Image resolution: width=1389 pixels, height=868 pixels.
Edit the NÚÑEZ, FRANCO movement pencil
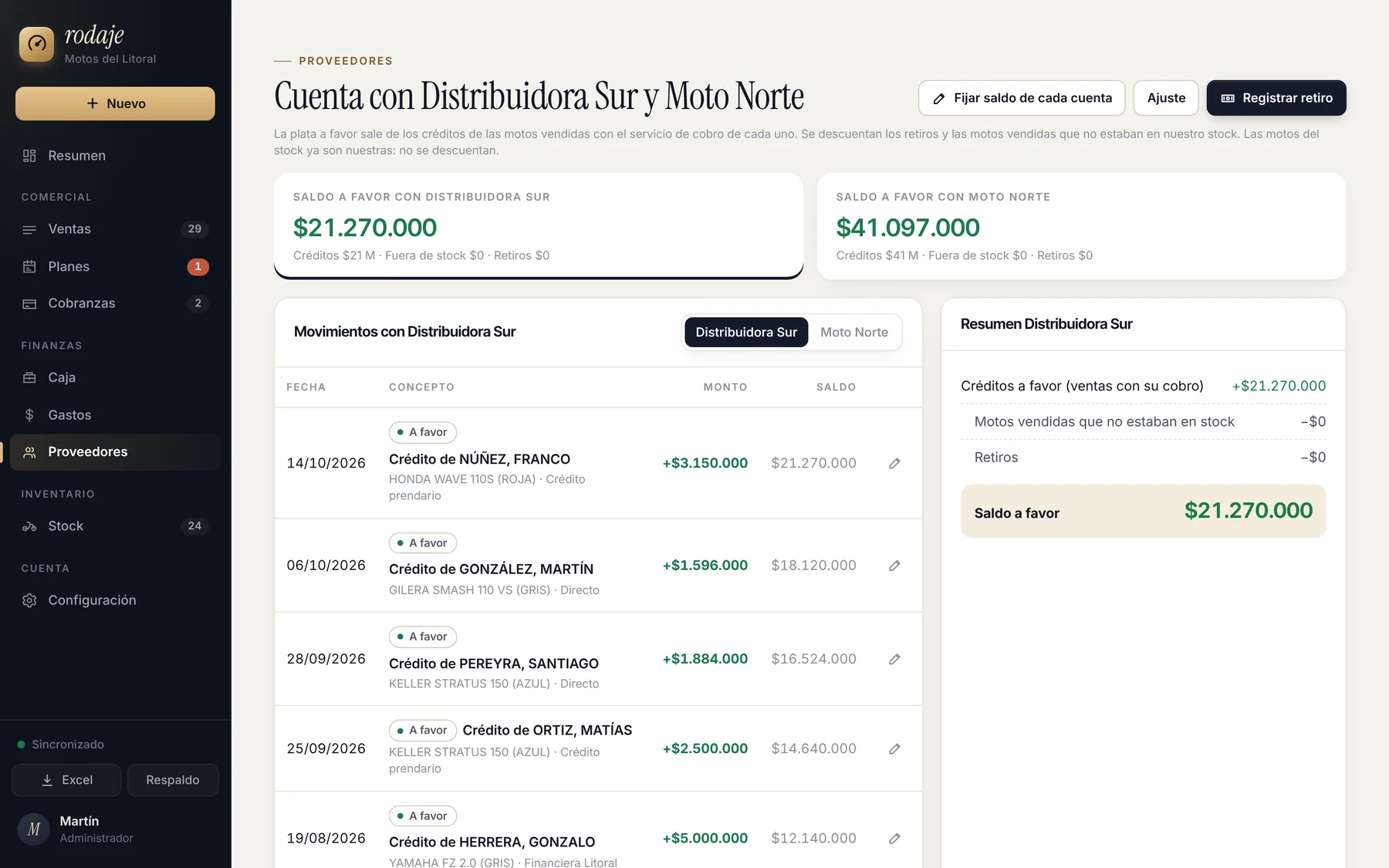click(x=894, y=464)
